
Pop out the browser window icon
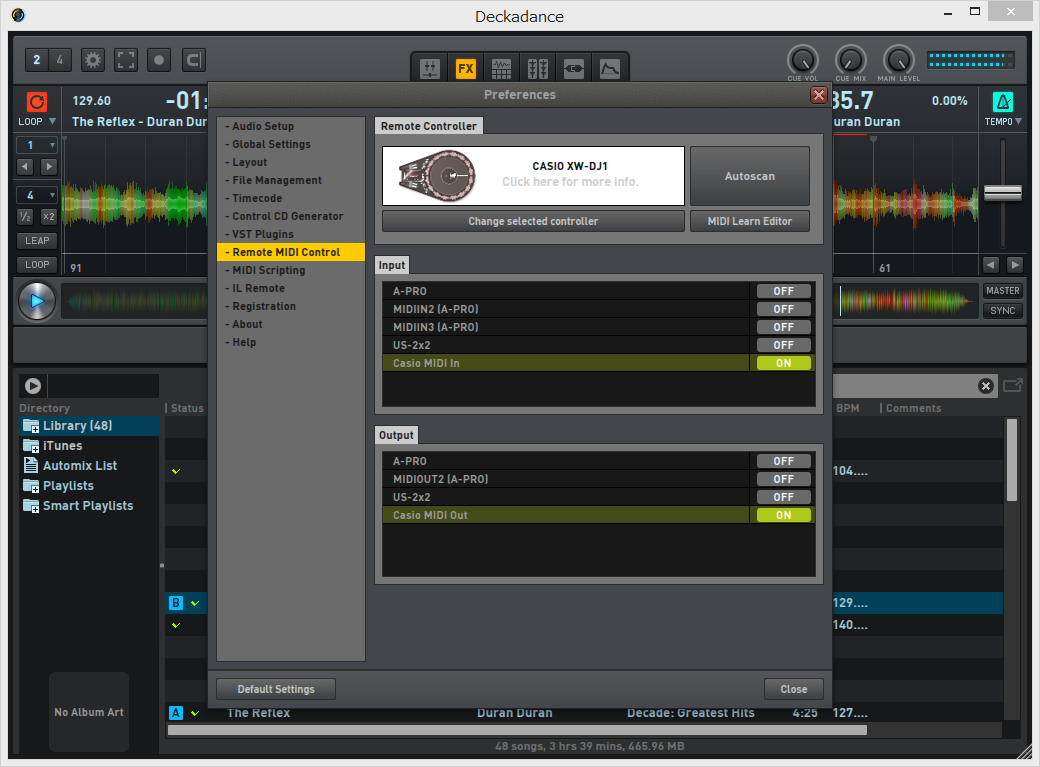tap(1013, 385)
